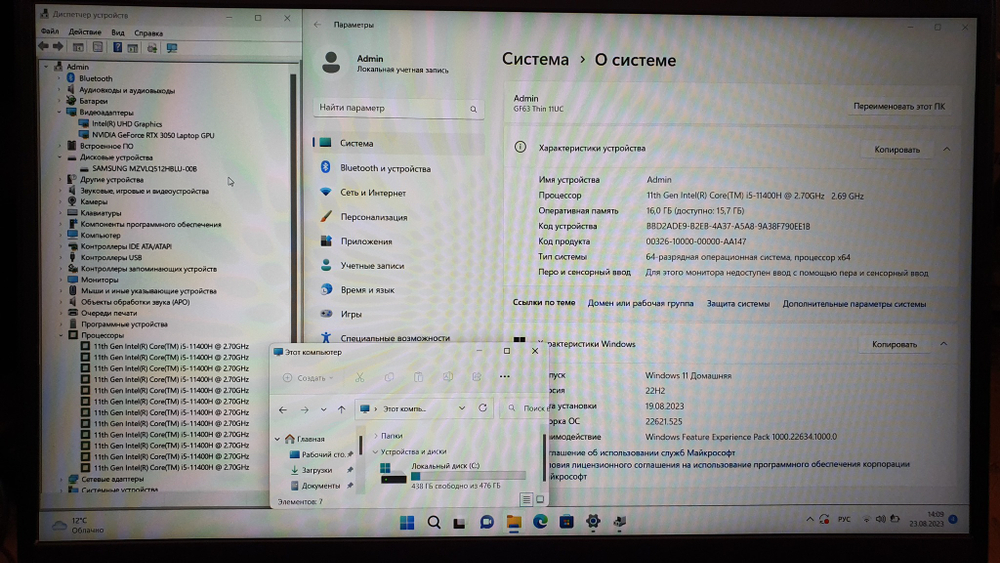Viewport: 1000px width, 563px height.
Task: Open Приложения settings
Action: coord(399,241)
